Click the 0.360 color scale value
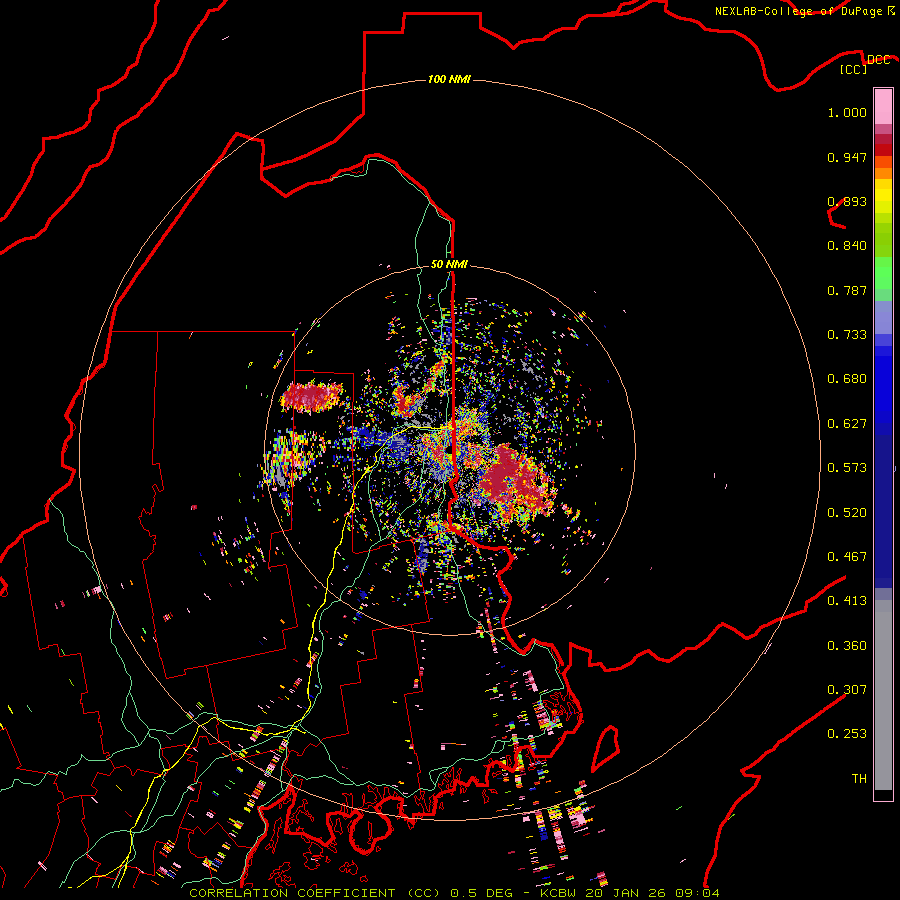This screenshot has width=900, height=900. [x=847, y=646]
